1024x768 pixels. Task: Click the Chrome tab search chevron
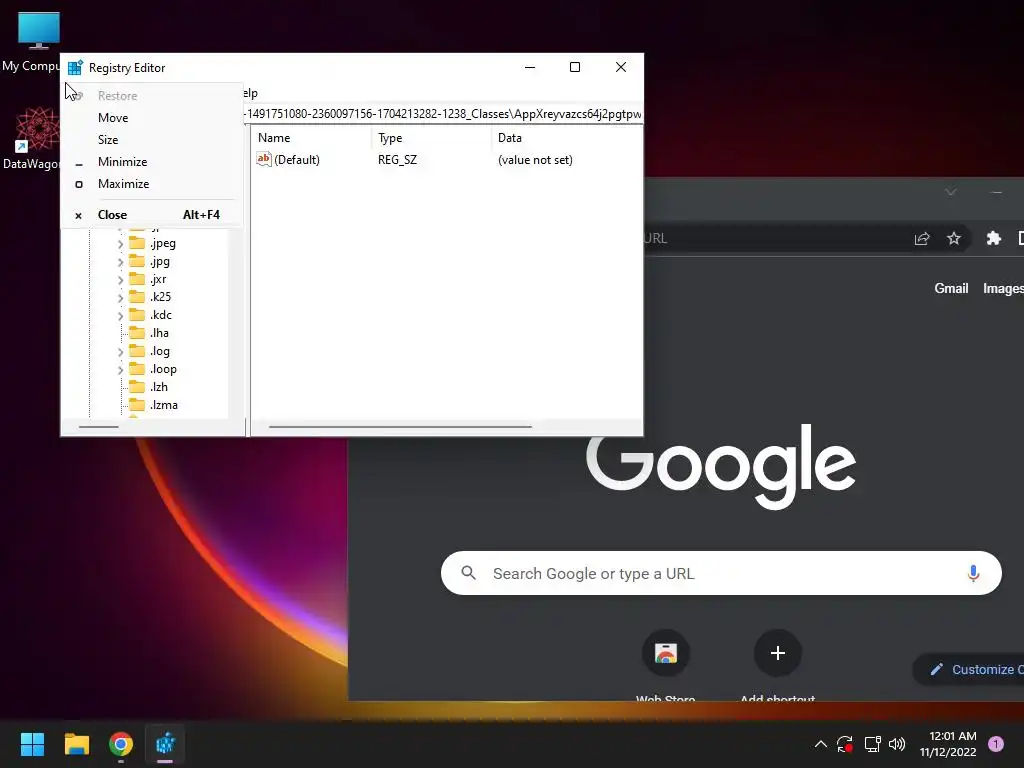point(951,191)
